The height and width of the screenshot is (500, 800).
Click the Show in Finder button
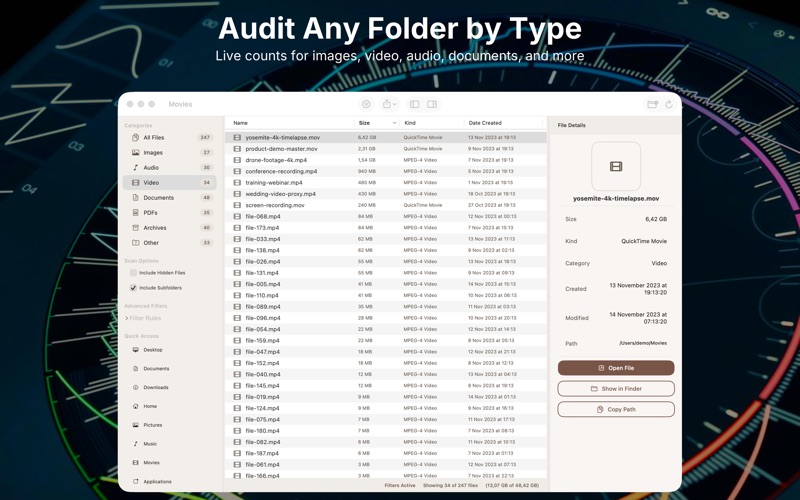(x=616, y=389)
